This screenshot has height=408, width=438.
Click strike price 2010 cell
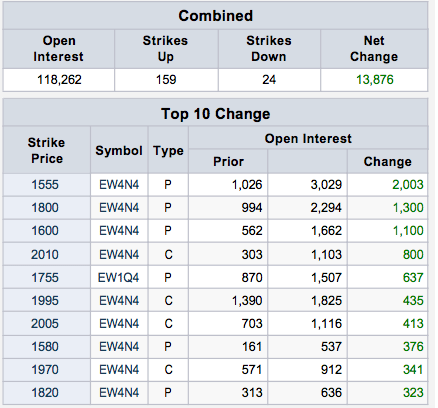45,255
